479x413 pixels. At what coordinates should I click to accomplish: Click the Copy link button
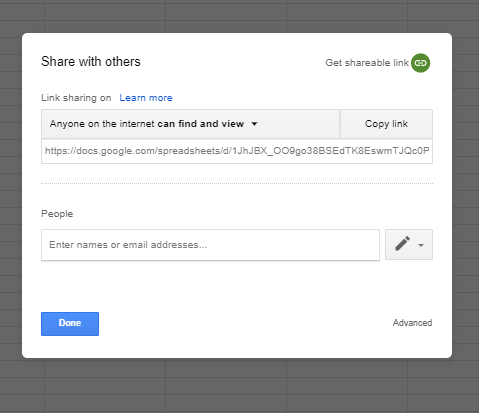[386, 124]
